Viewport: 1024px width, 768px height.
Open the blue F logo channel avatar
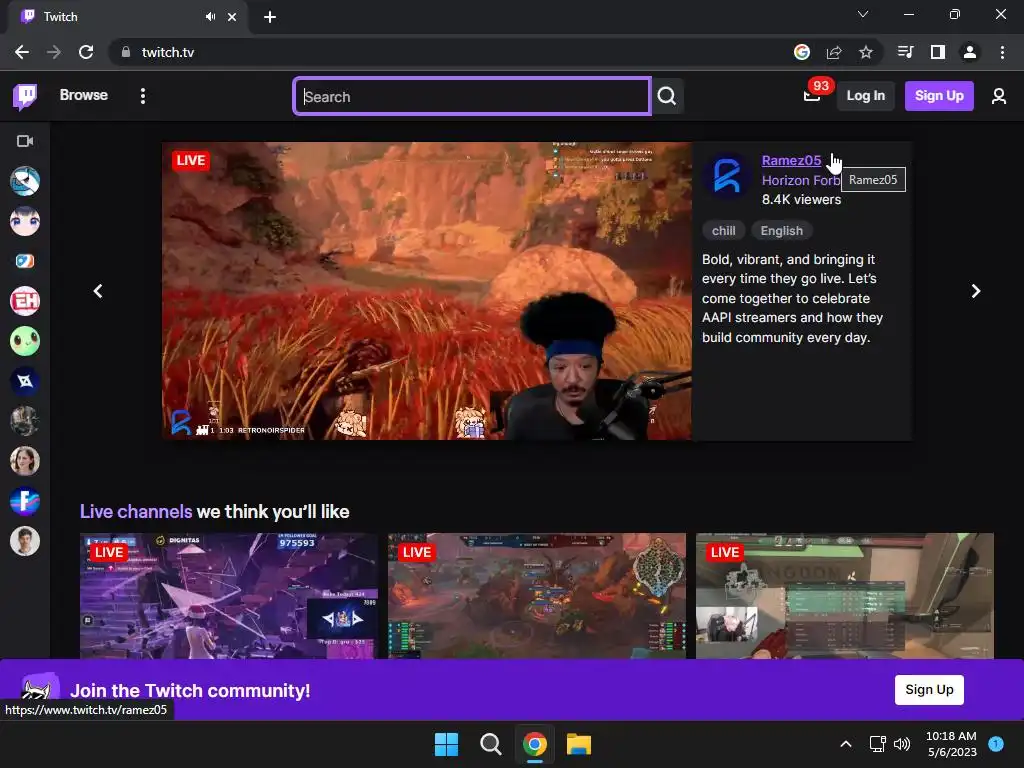point(25,501)
